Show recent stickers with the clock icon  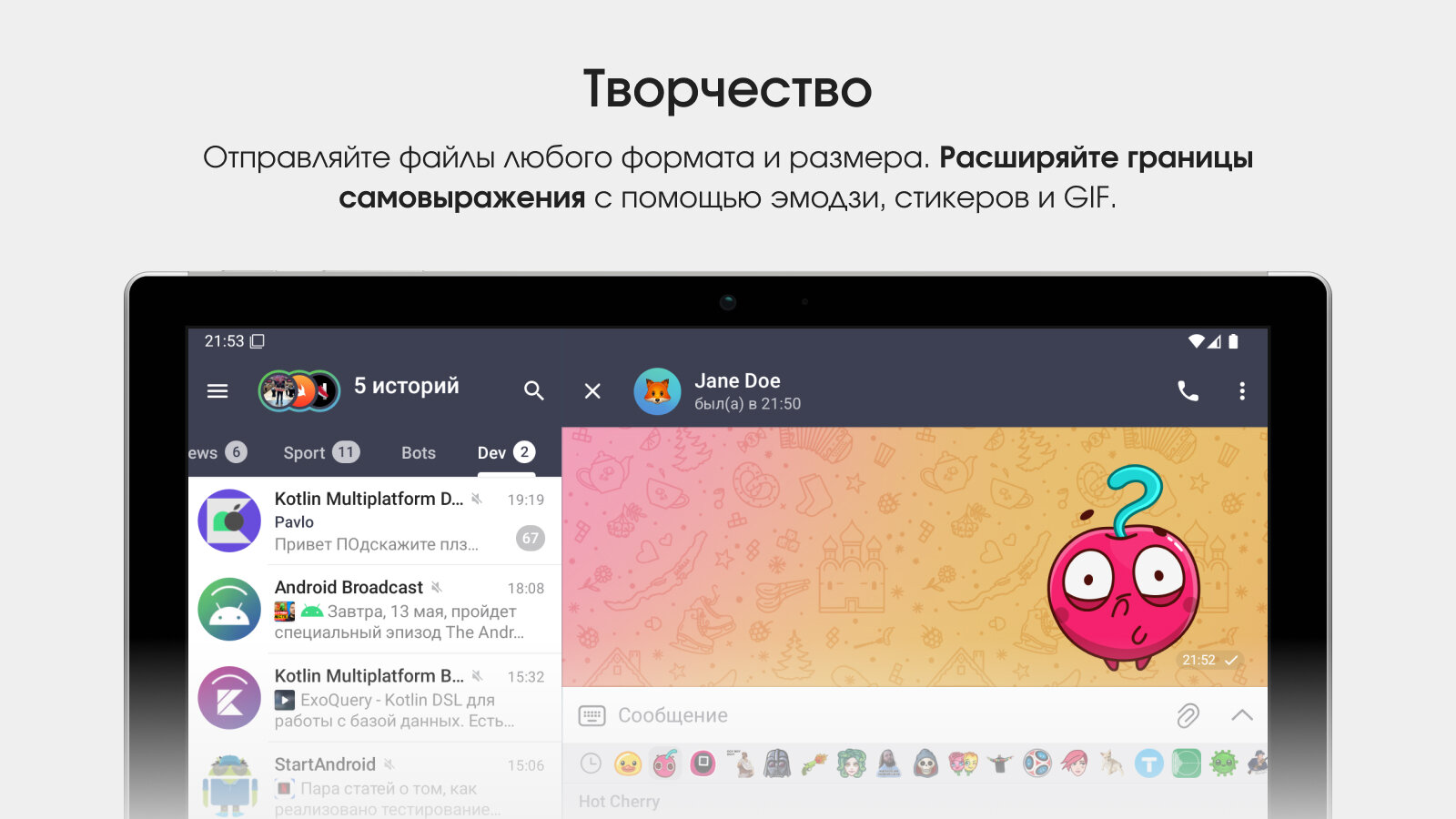coord(591,763)
